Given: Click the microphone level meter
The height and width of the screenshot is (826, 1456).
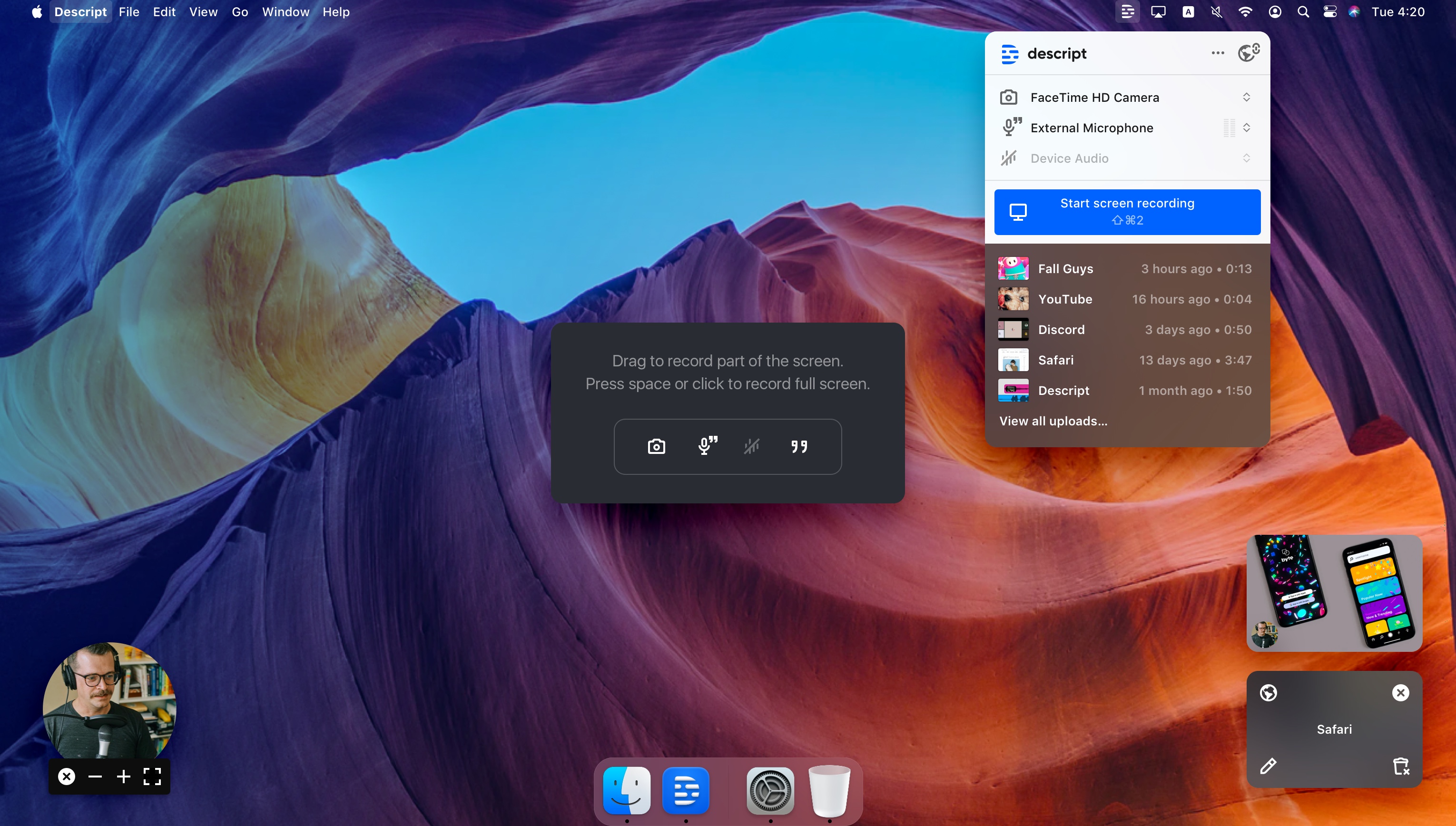Looking at the screenshot, I should pyautogui.click(x=1229, y=128).
